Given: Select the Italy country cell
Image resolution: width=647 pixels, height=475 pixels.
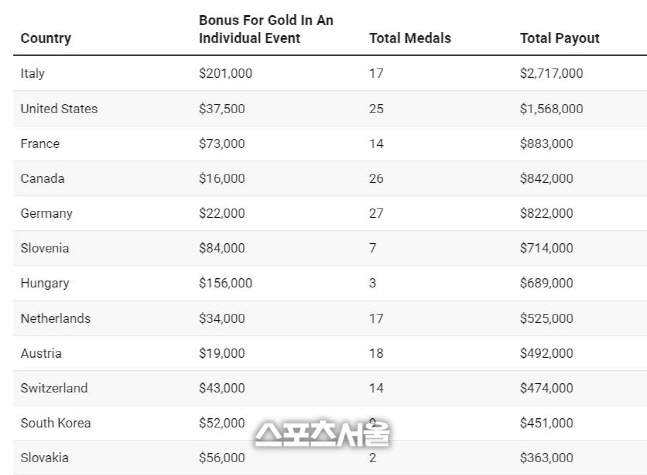Looking at the screenshot, I should tap(33, 73).
